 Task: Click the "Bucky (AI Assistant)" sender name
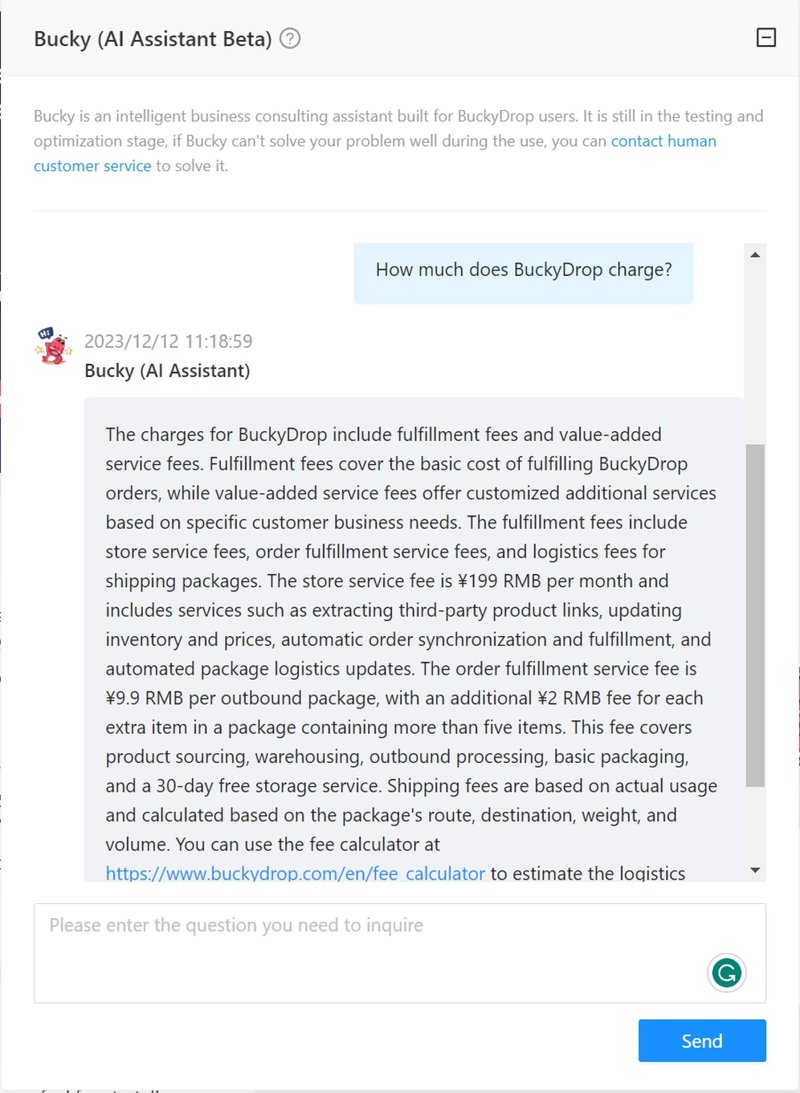pos(167,370)
